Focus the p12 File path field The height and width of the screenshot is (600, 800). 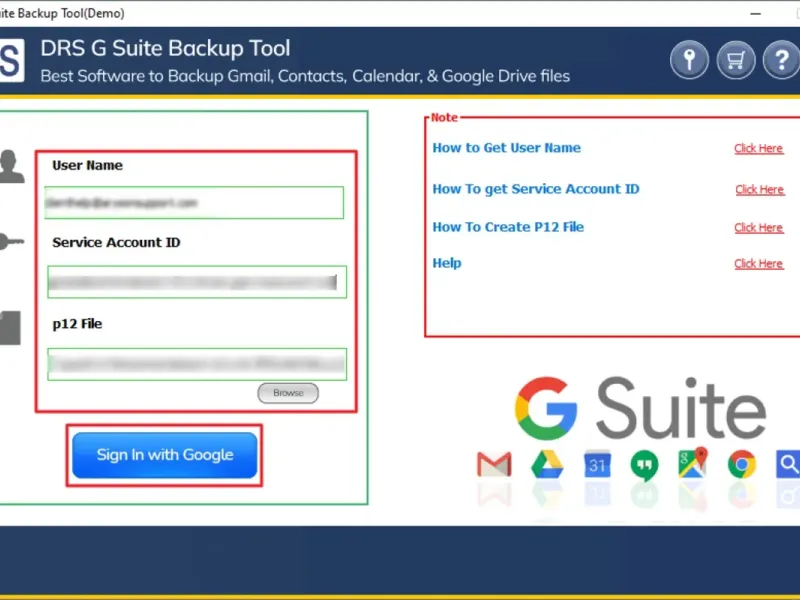point(197,364)
